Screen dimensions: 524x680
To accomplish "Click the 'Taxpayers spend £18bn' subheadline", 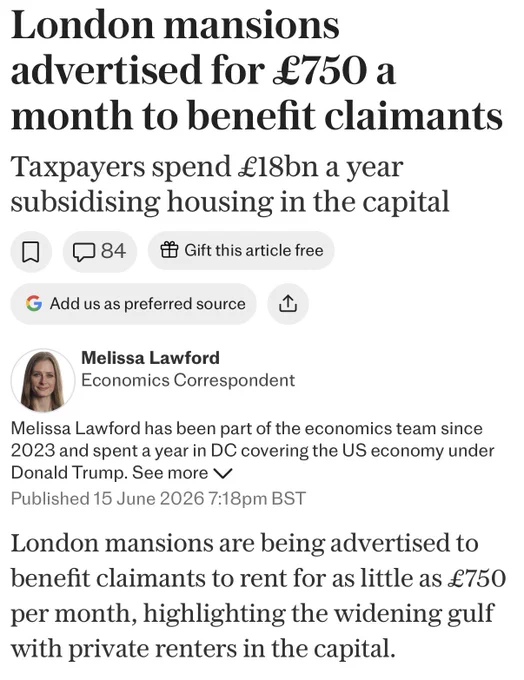I will coord(230,184).
